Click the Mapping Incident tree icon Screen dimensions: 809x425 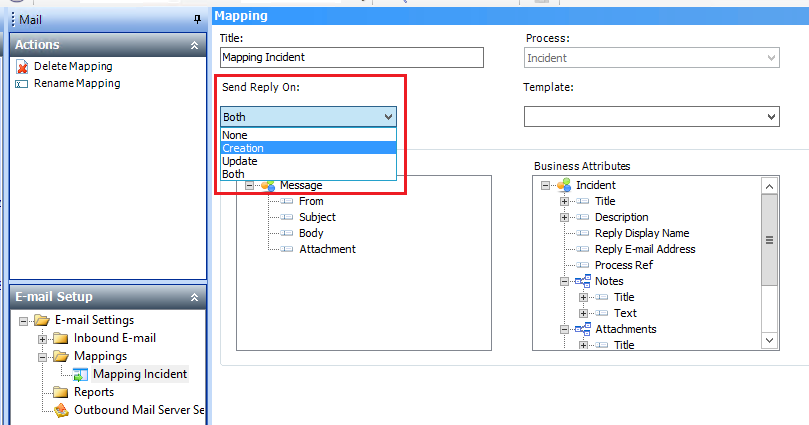(79, 374)
